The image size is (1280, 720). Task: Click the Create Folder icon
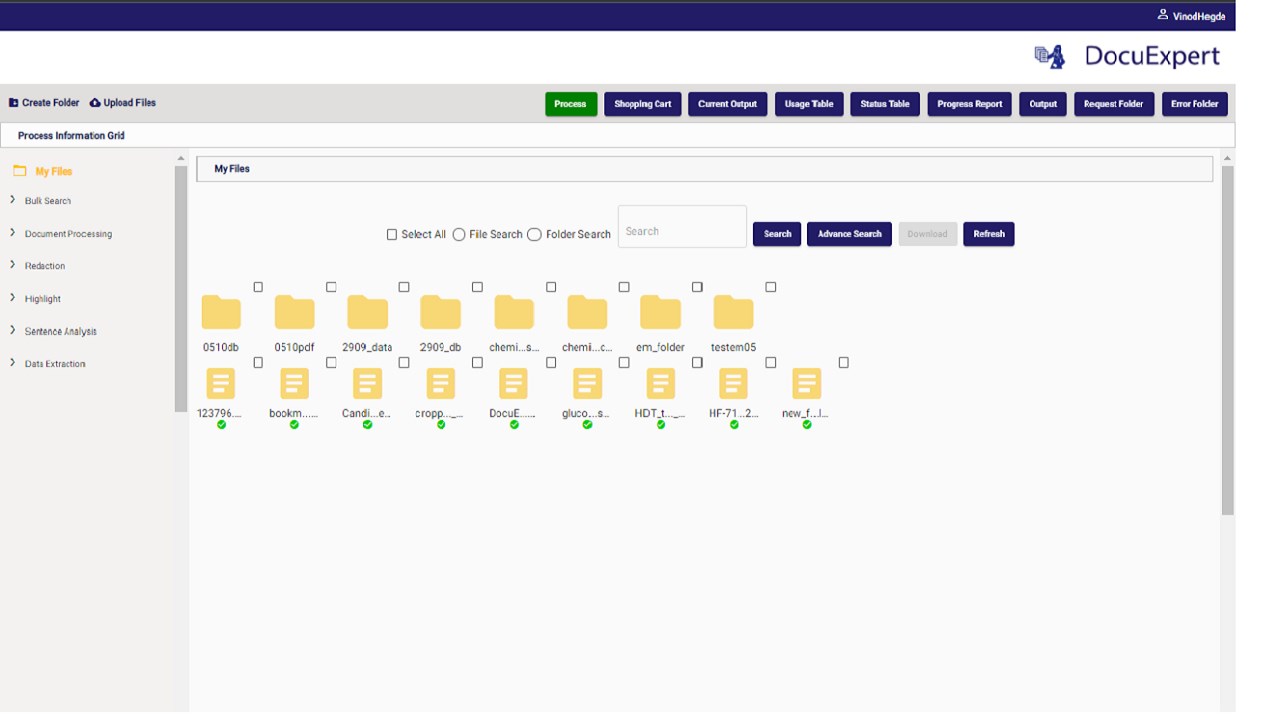[14, 103]
